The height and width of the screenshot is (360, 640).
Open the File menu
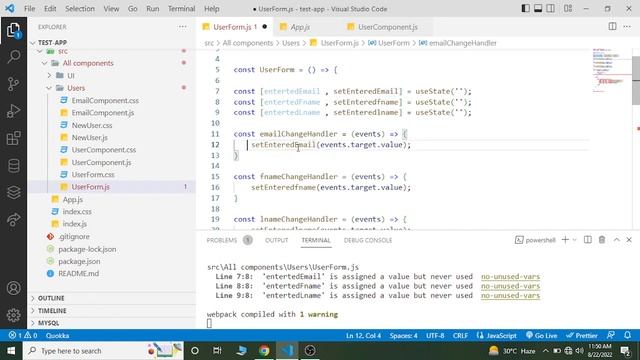tap(29, 9)
